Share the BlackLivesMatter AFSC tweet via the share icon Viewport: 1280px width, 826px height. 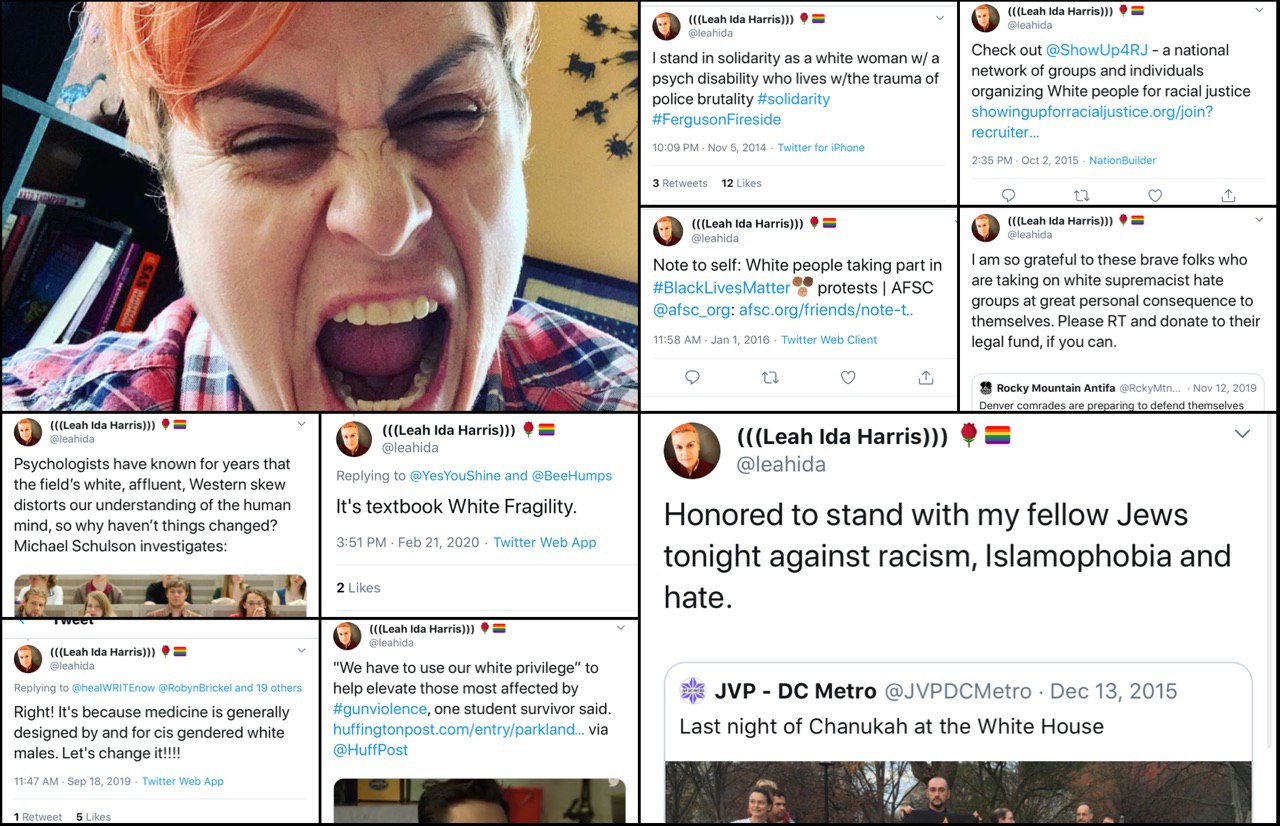point(926,377)
